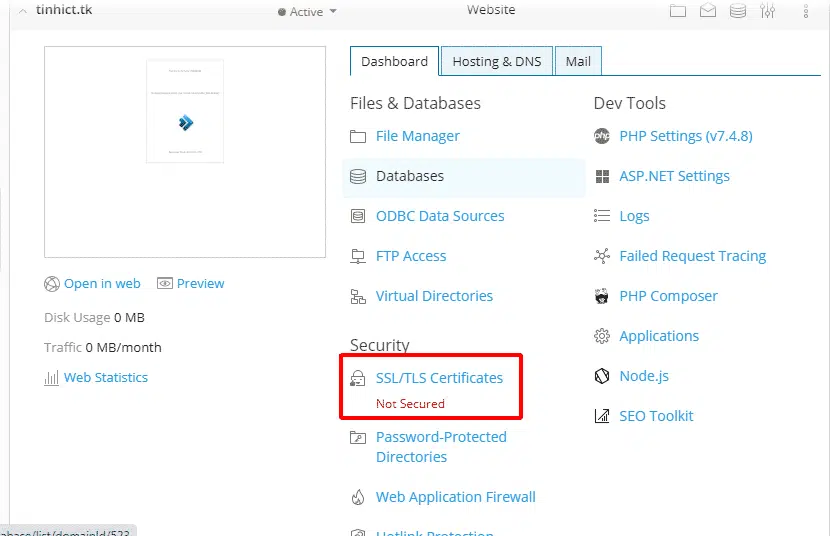Viewport: 830px width, 536px height.
Task: Click the Preview link
Action: point(201,284)
